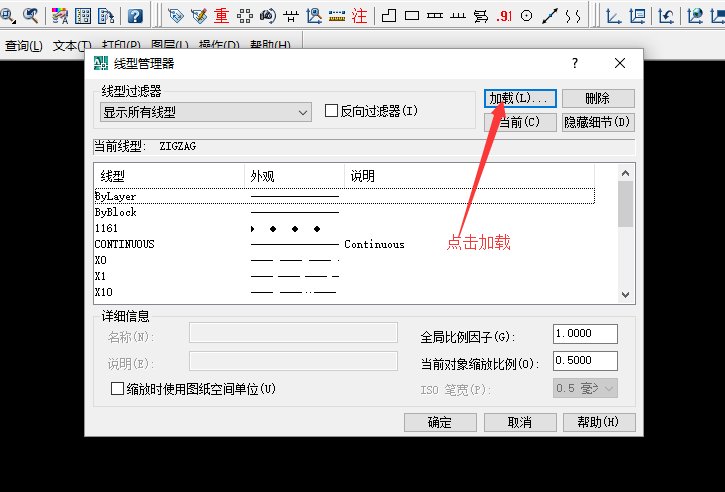725x492 pixels.
Task: Click the pencil with checkmark icon
Action: point(199,16)
